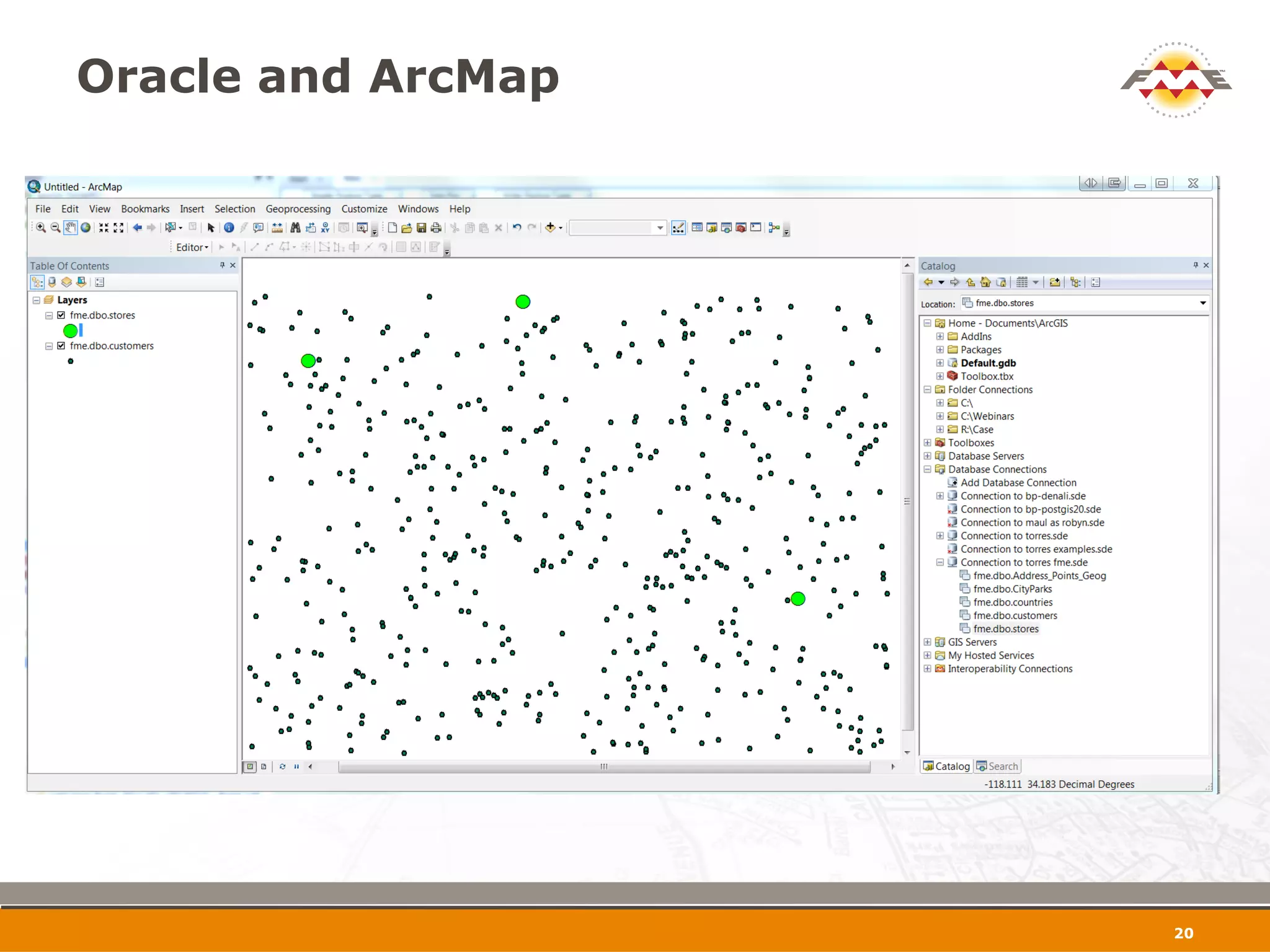Create a new map document
This screenshot has height=952, width=1270.
pos(392,227)
